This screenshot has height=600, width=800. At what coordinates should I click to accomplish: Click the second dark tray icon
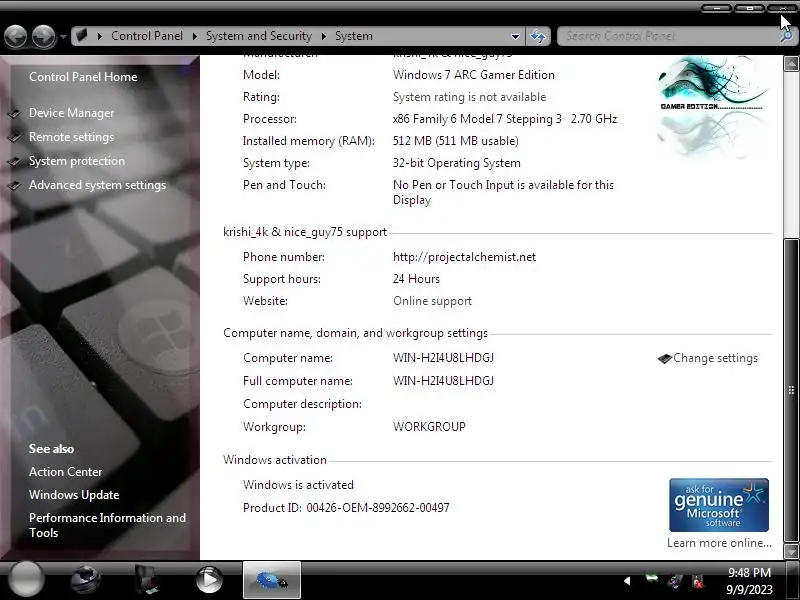675,581
